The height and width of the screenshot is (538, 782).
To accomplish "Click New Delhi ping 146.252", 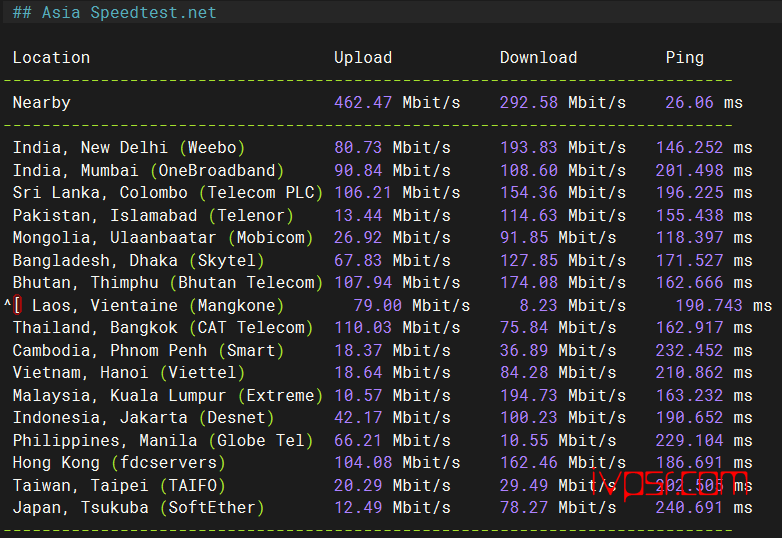I will click(689, 148).
